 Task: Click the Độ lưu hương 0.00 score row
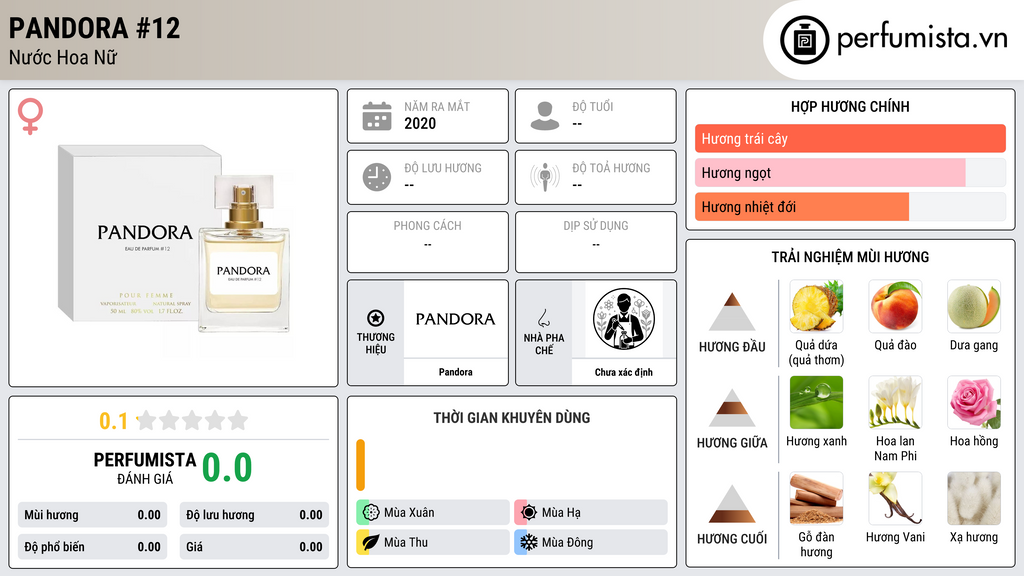(254, 515)
